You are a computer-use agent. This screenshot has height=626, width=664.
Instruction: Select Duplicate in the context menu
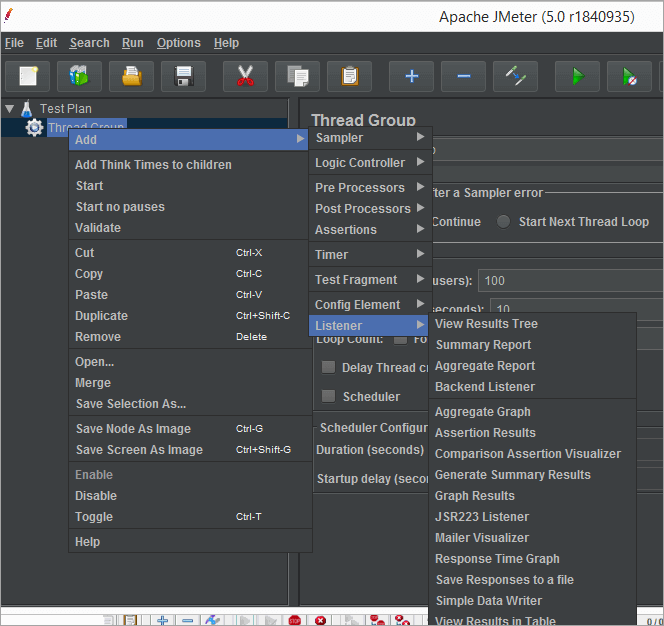[188, 316]
